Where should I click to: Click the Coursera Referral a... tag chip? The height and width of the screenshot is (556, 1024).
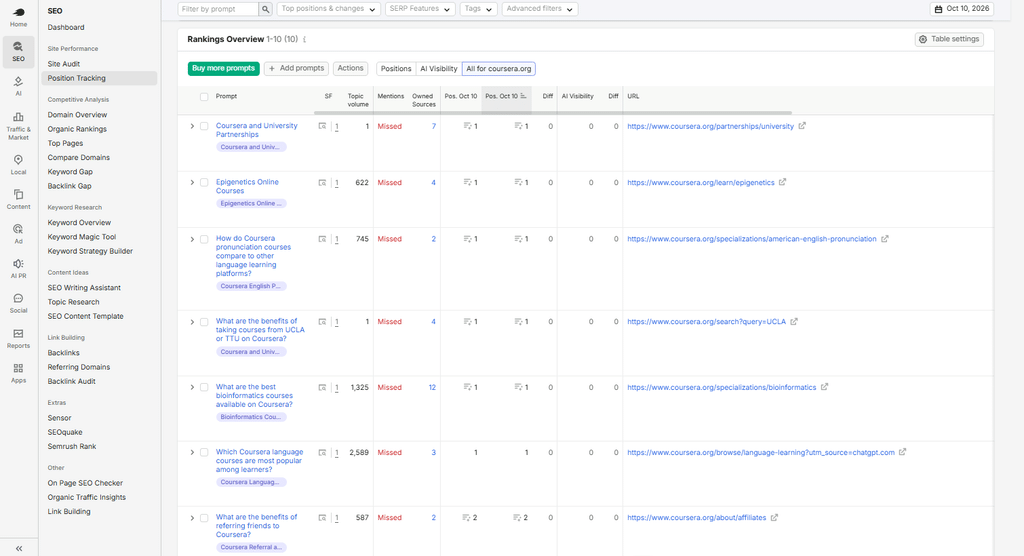[251, 548]
